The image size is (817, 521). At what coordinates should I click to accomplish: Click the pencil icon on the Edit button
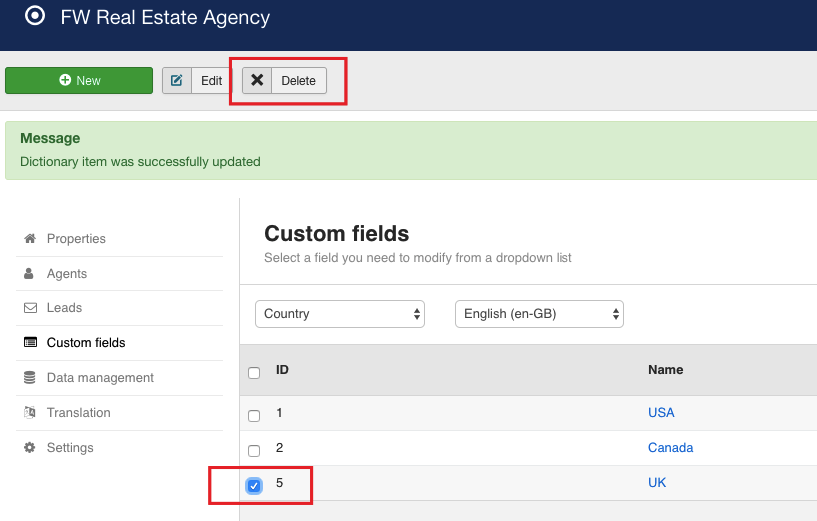pyautogui.click(x=177, y=81)
